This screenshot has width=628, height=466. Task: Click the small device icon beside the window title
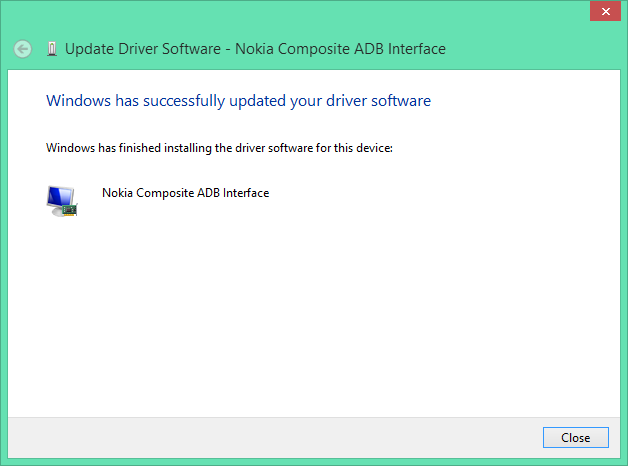(x=51, y=49)
